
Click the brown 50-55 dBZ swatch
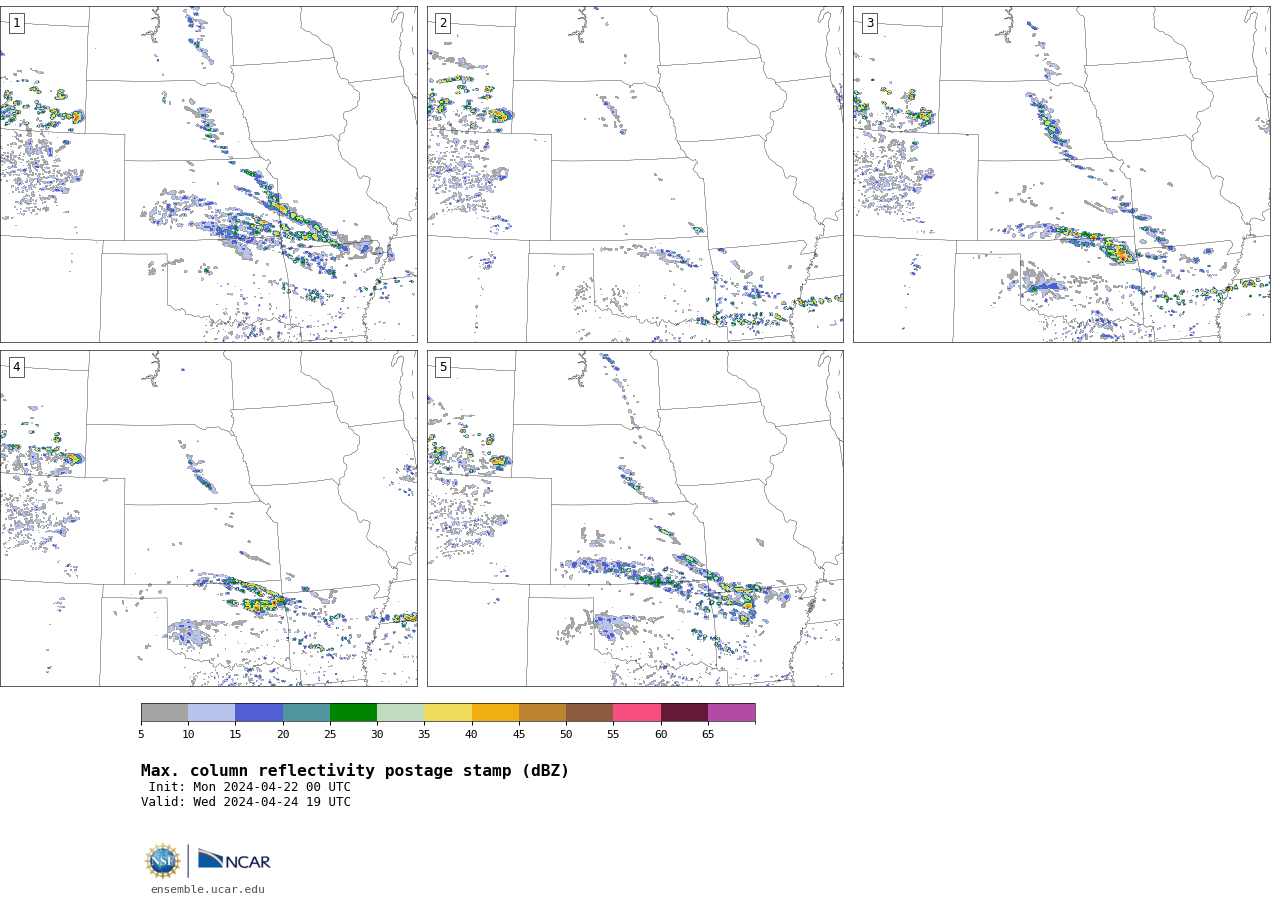click(589, 712)
